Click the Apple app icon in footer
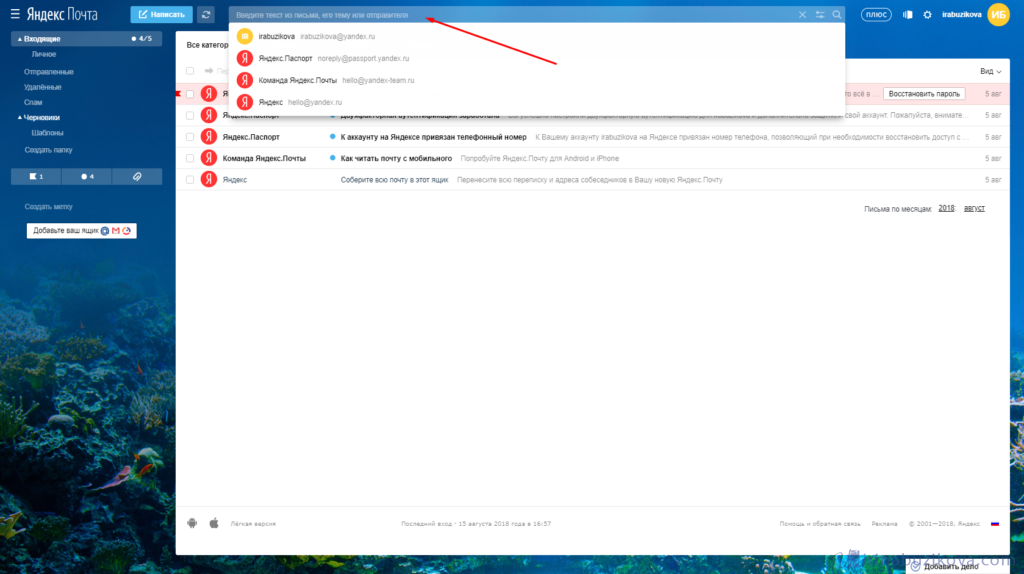Image resolution: width=1024 pixels, height=574 pixels. (x=213, y=523)
